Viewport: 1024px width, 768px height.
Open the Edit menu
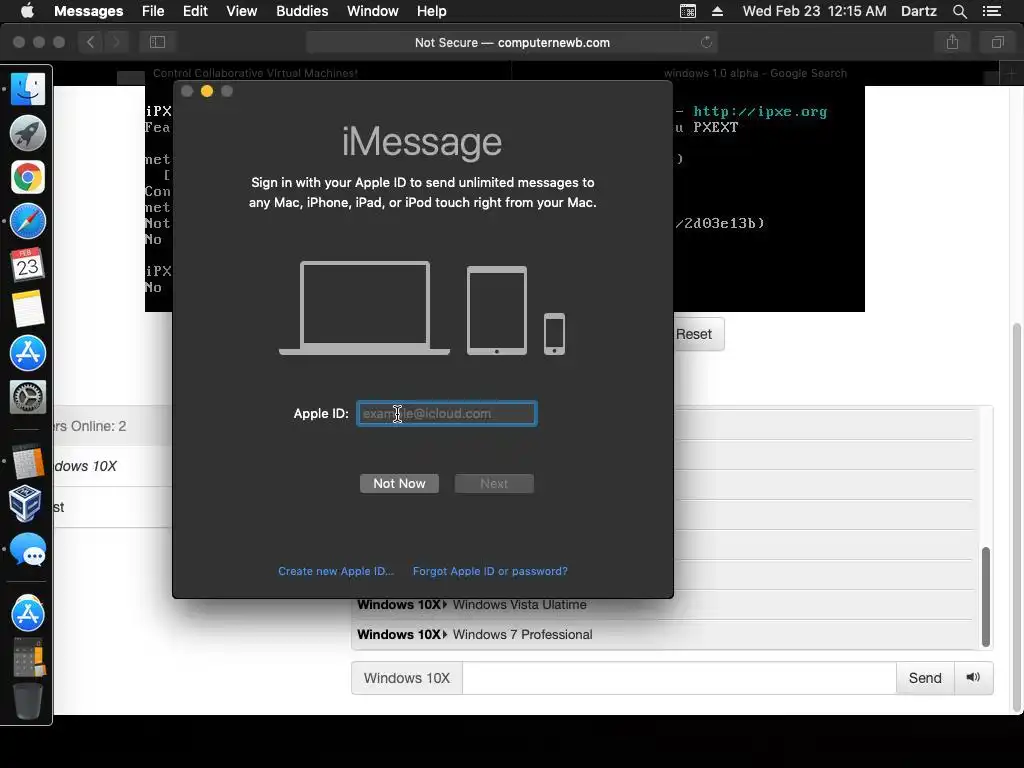[x=195, y=11]
